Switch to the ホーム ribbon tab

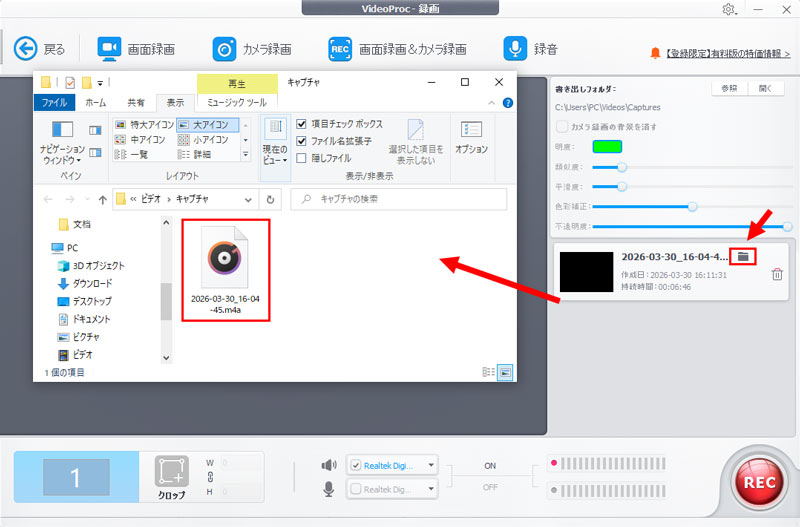point(95,103)
